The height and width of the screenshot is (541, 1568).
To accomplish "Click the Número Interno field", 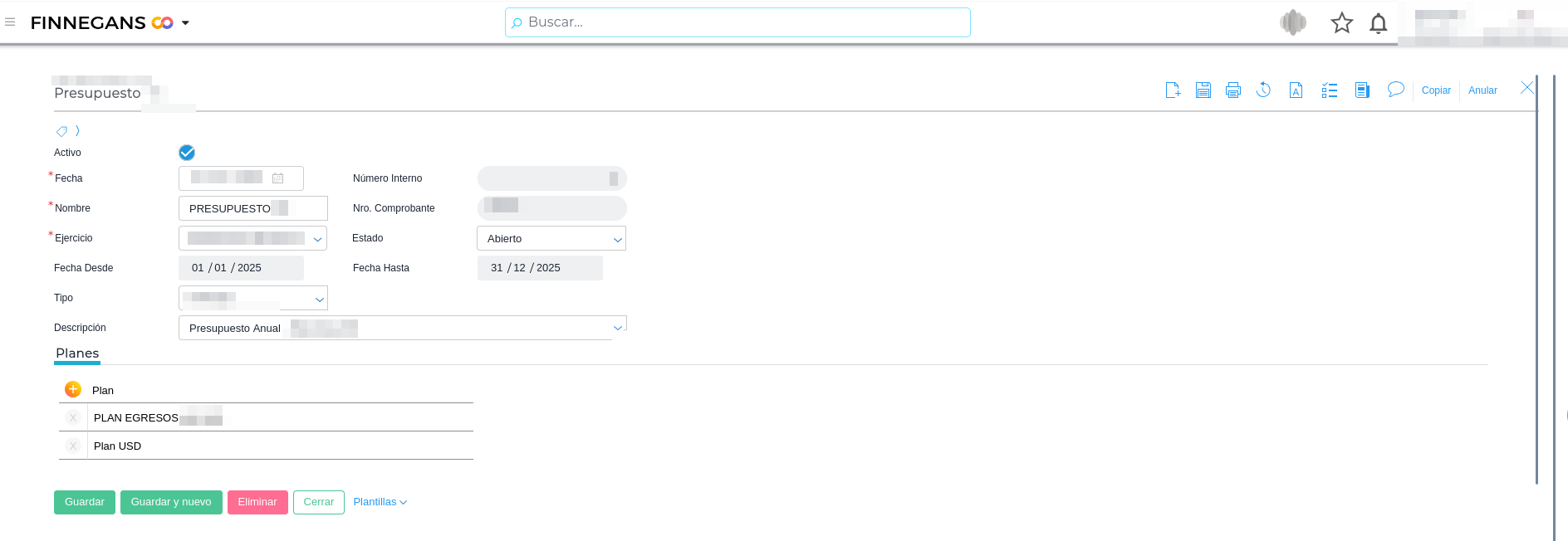I will tap(551, 178).
